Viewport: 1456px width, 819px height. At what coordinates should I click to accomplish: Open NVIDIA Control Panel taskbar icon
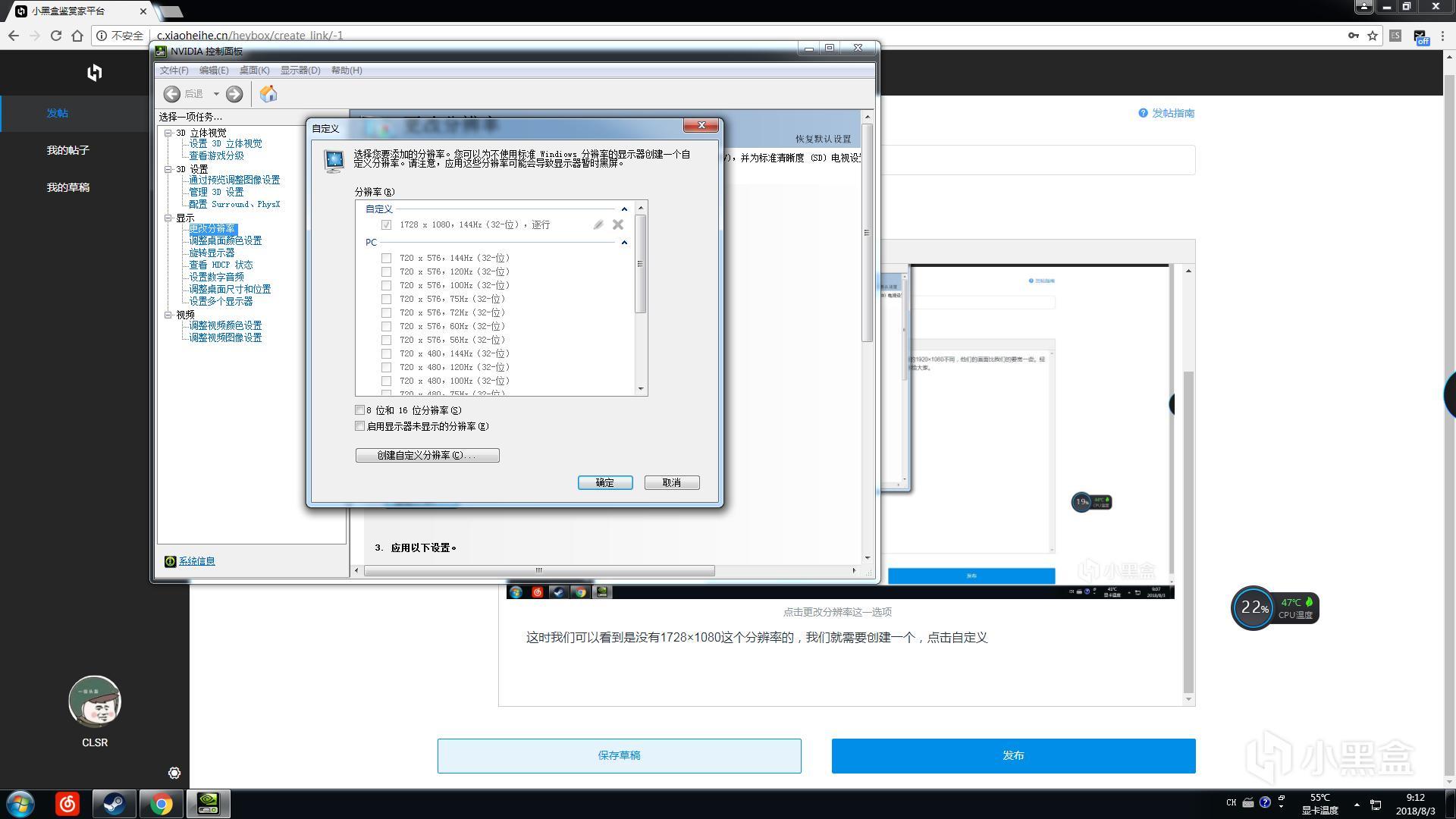tap(209, 804)
